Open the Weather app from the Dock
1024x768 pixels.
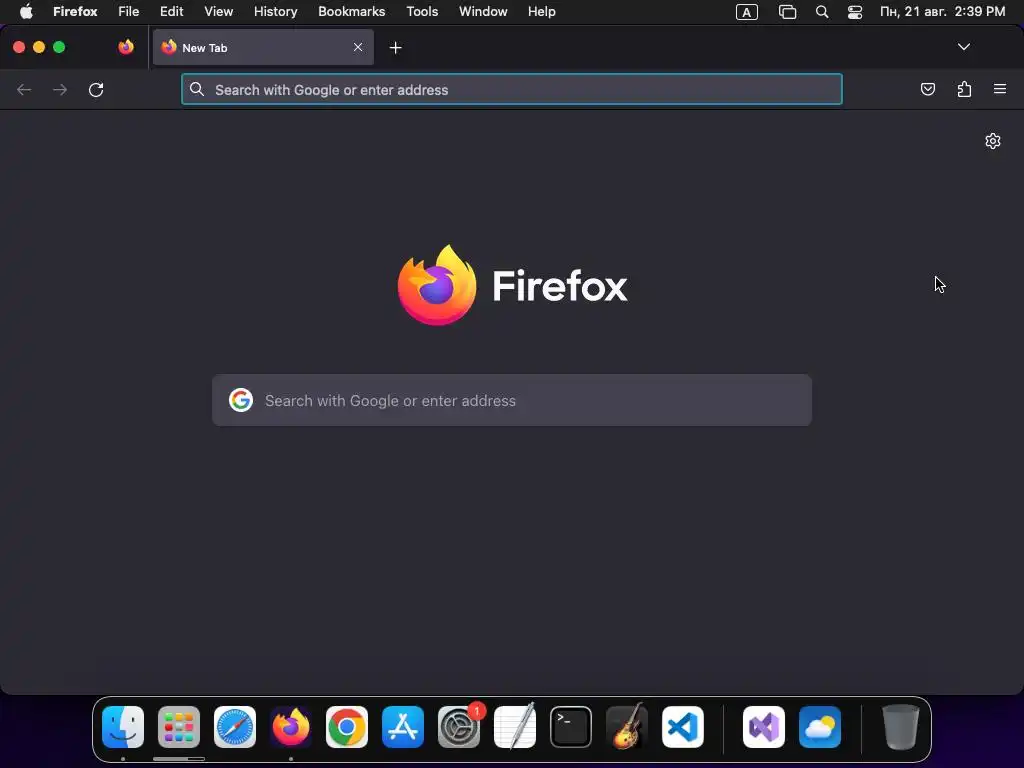click(x=820, y=727)
